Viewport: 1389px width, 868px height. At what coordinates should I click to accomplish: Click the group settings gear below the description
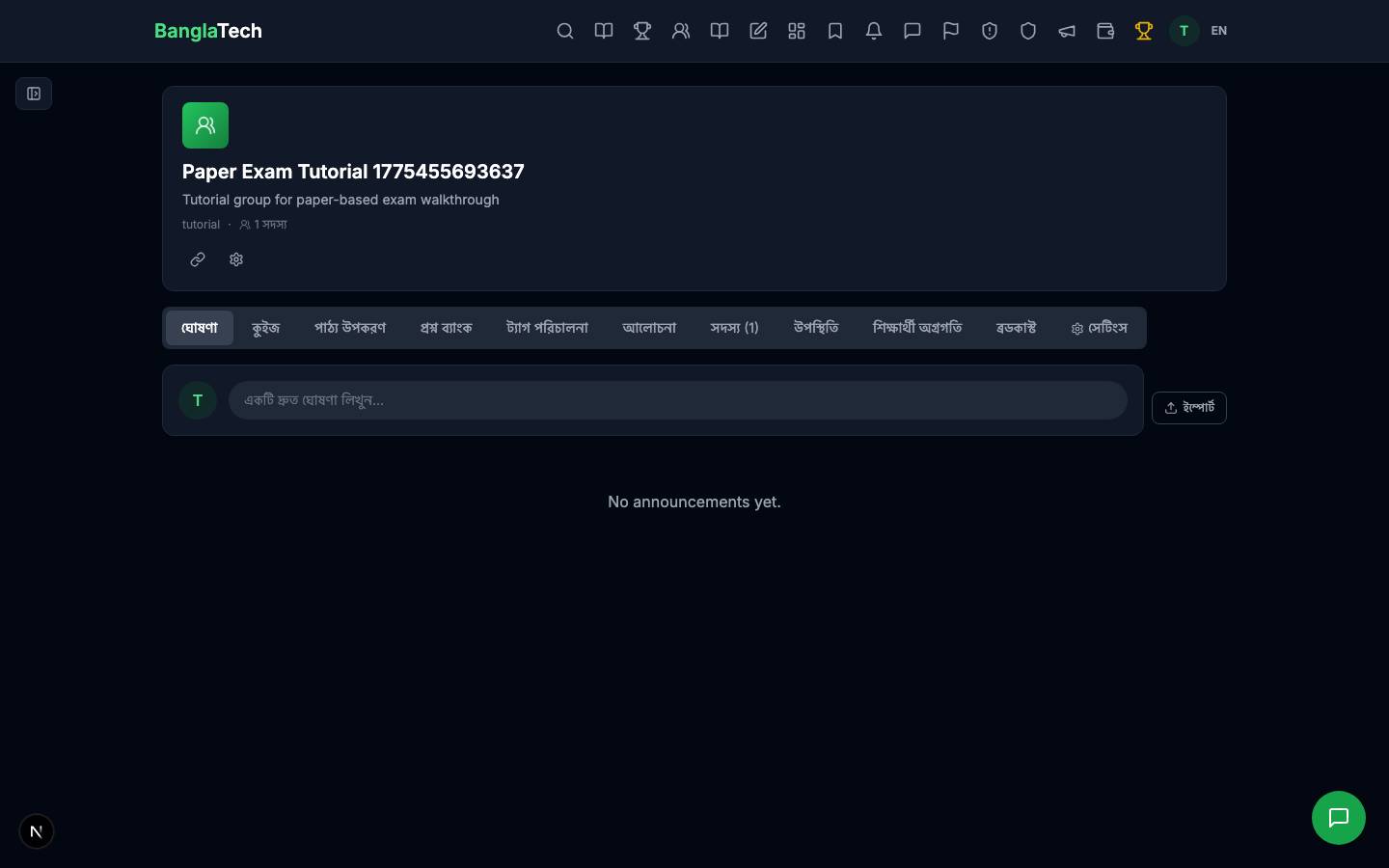(x=236, y=259)
